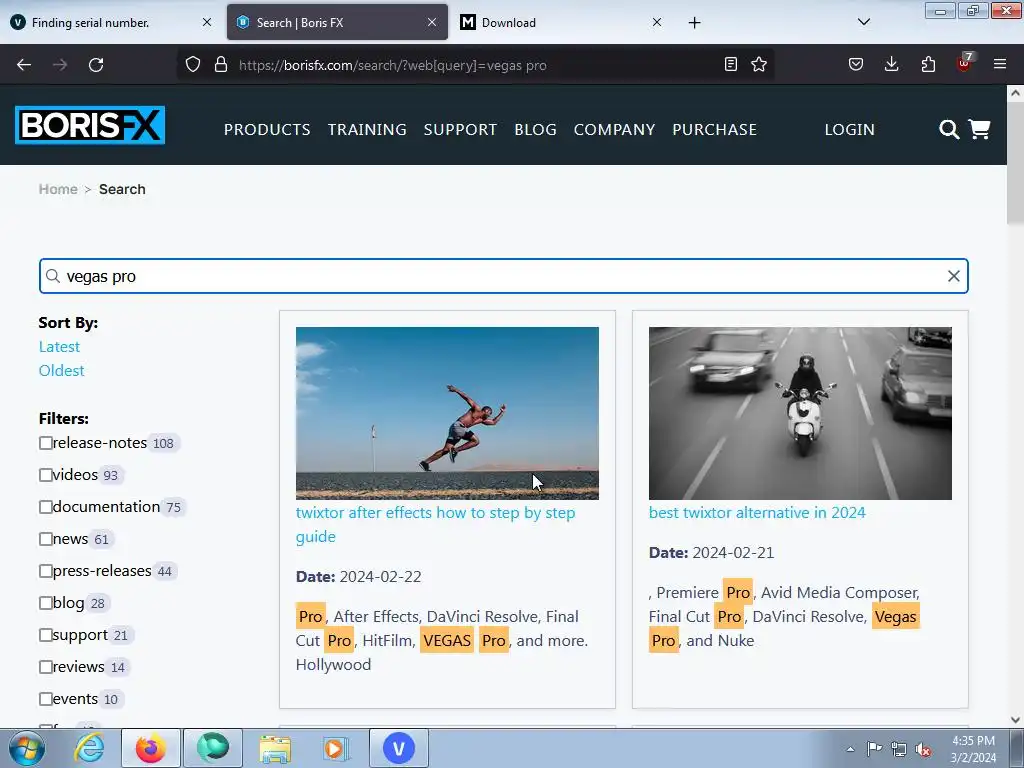
Task: Open new browser tab
Action: [695, 23]
